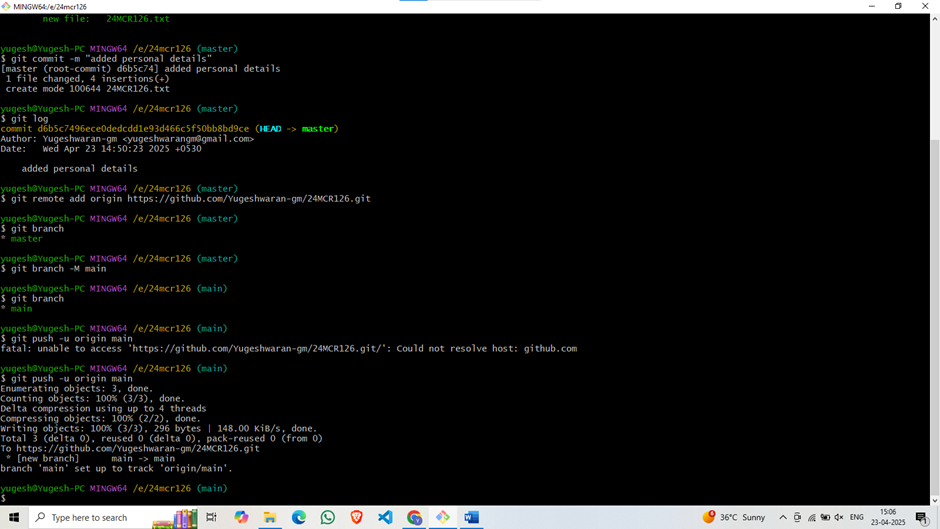The height and width of the screenshot is (529, 940).
Task: Click the '[new branch] main -> main' line
Action: tap(90, 459)
